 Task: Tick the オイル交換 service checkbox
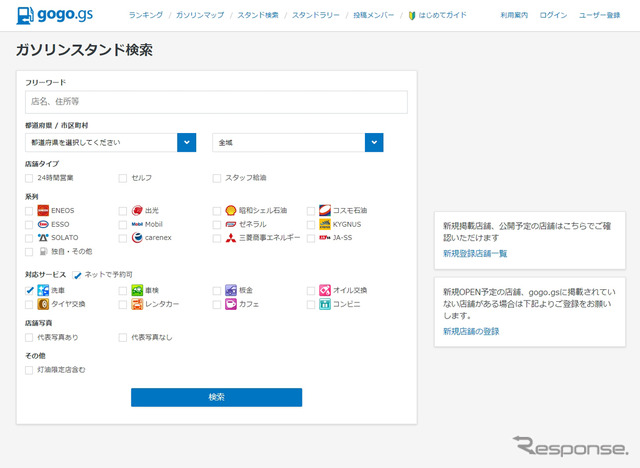[311, 291]
